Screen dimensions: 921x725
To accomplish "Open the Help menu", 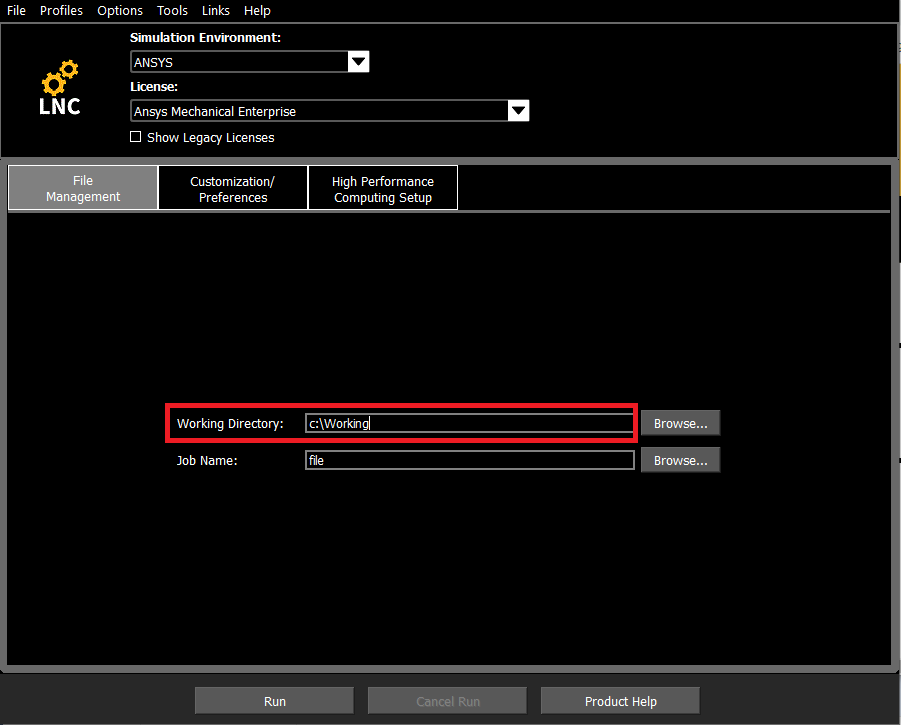I will (257, 11).
